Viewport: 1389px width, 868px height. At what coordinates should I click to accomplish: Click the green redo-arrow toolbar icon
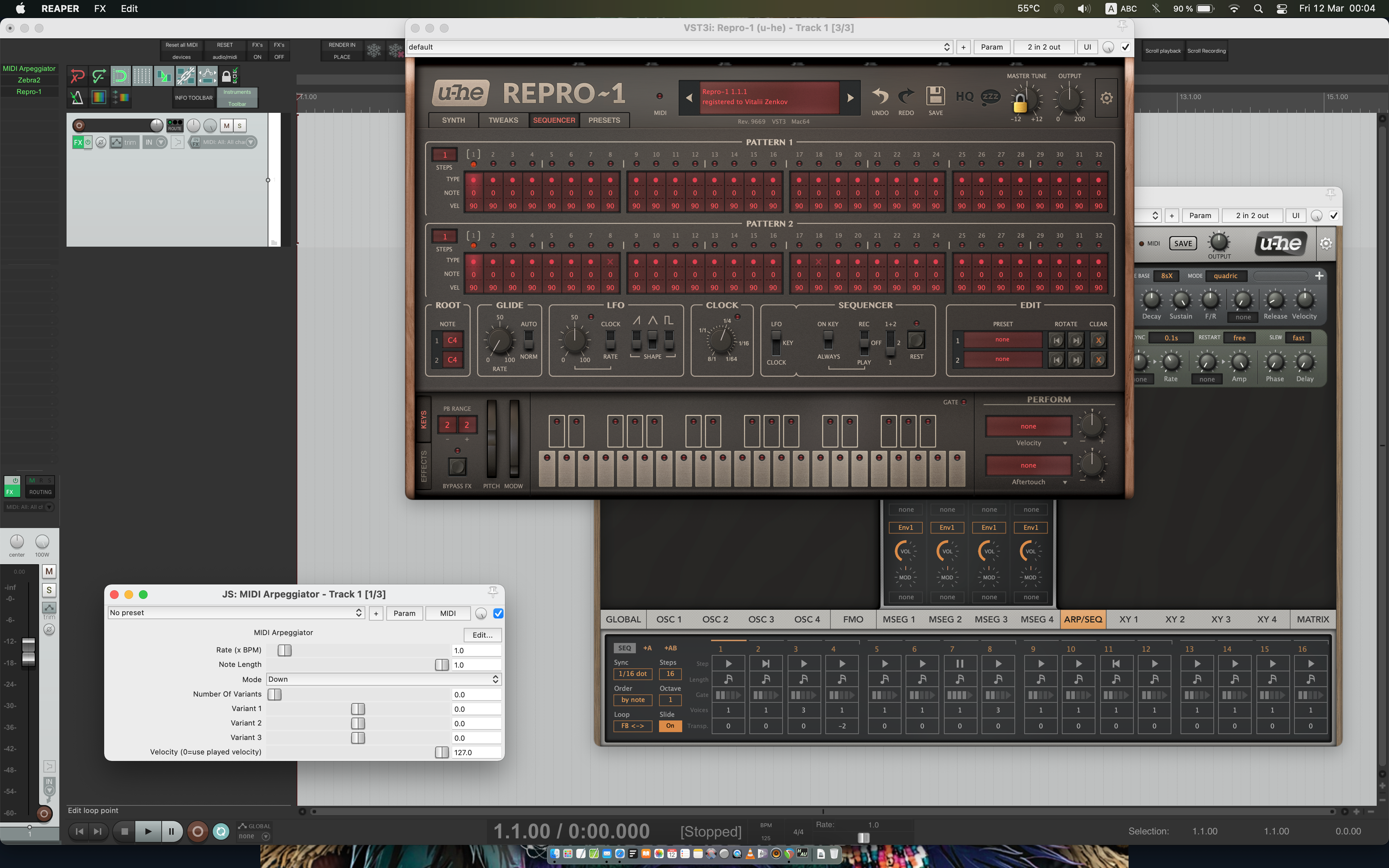click(x=99, y=75)
